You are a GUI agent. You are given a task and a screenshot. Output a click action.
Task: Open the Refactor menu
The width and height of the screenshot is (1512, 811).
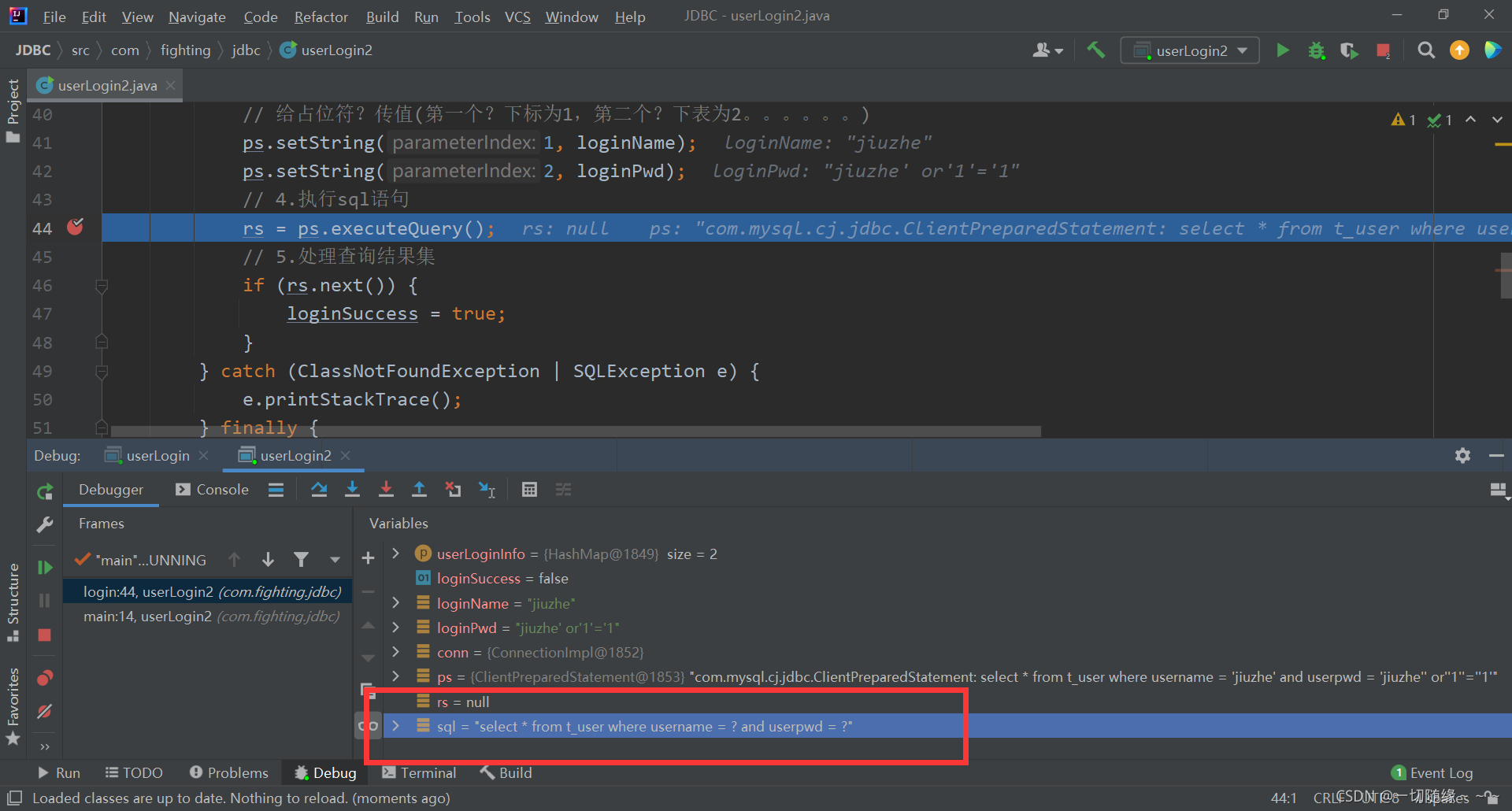click(x=321, y=17)
